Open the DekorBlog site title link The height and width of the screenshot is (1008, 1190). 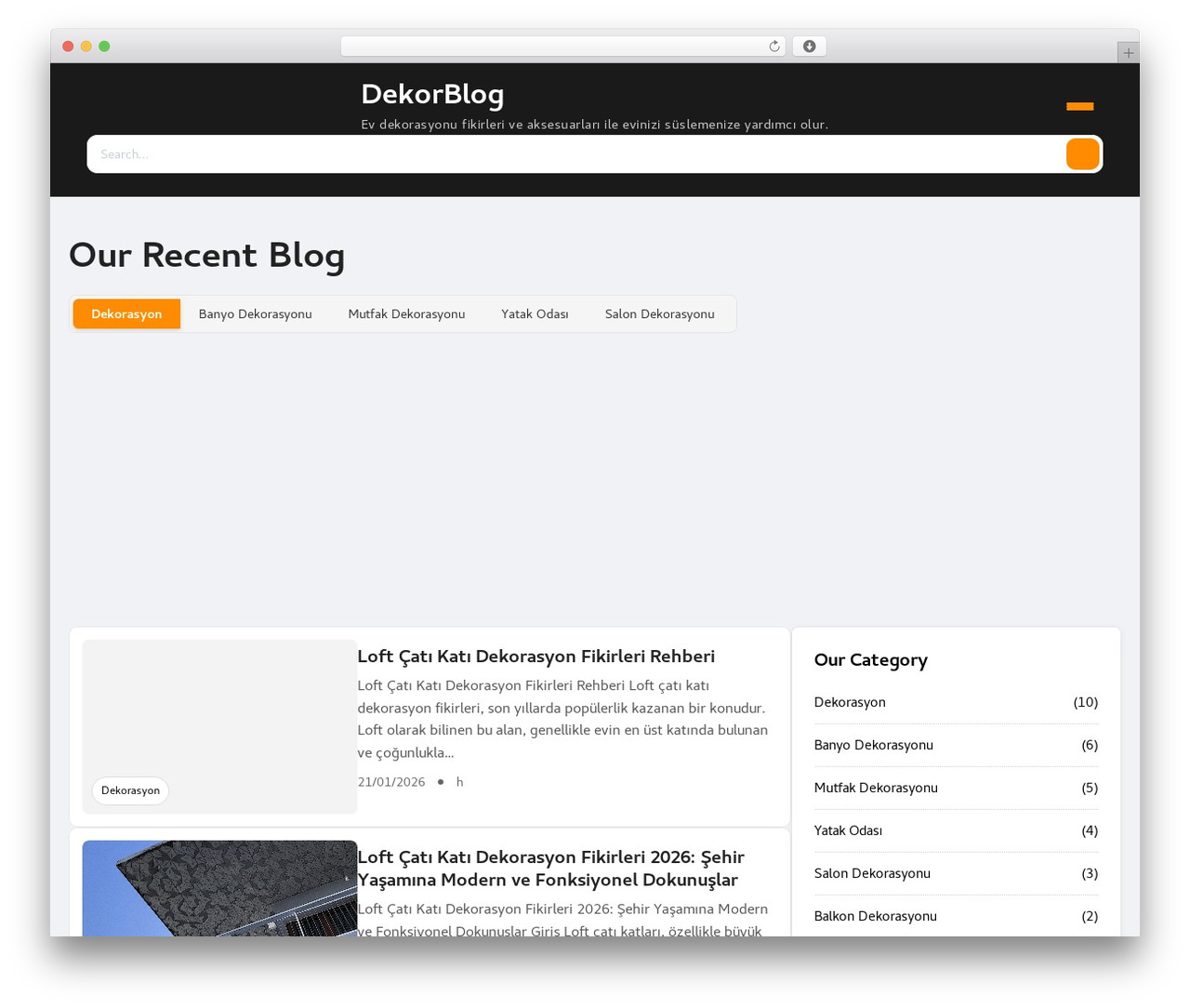point(432,94)
